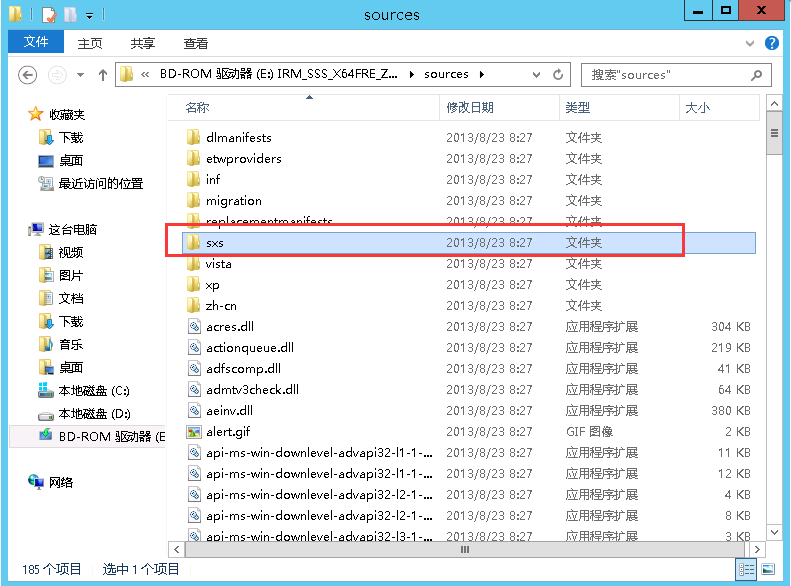Switch to the 查看 ribbon tab

[x=196, y=43]
